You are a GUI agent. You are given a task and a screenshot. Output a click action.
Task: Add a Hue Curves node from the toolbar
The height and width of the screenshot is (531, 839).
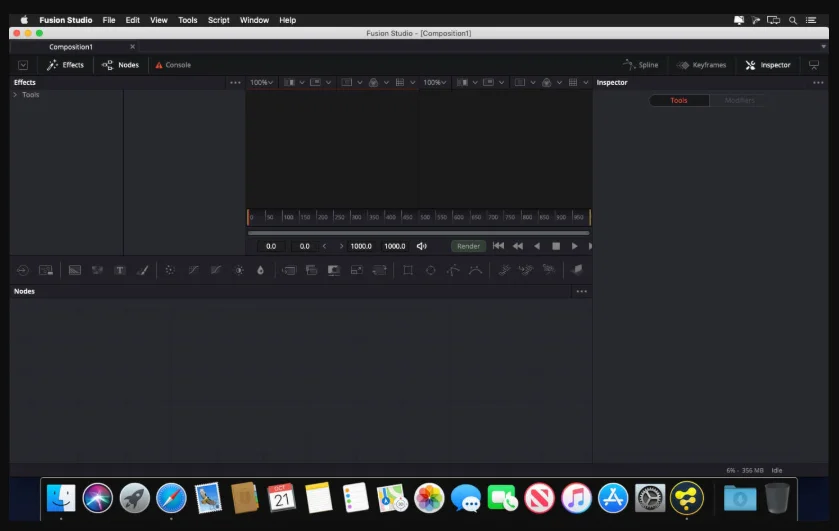(216, 270)
